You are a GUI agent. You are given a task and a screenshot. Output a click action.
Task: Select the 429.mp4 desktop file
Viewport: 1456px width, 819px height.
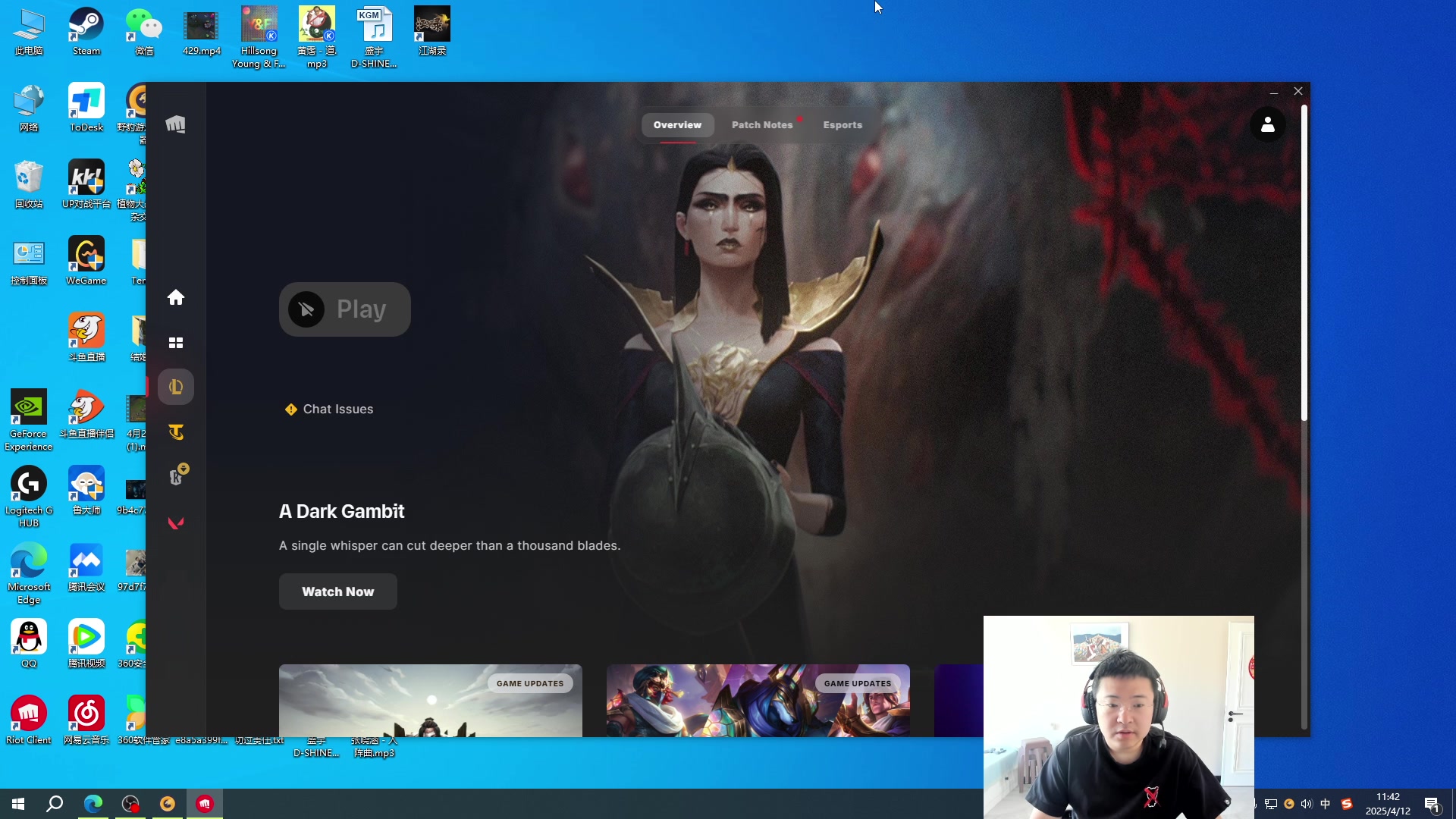(x=202, y=32)
